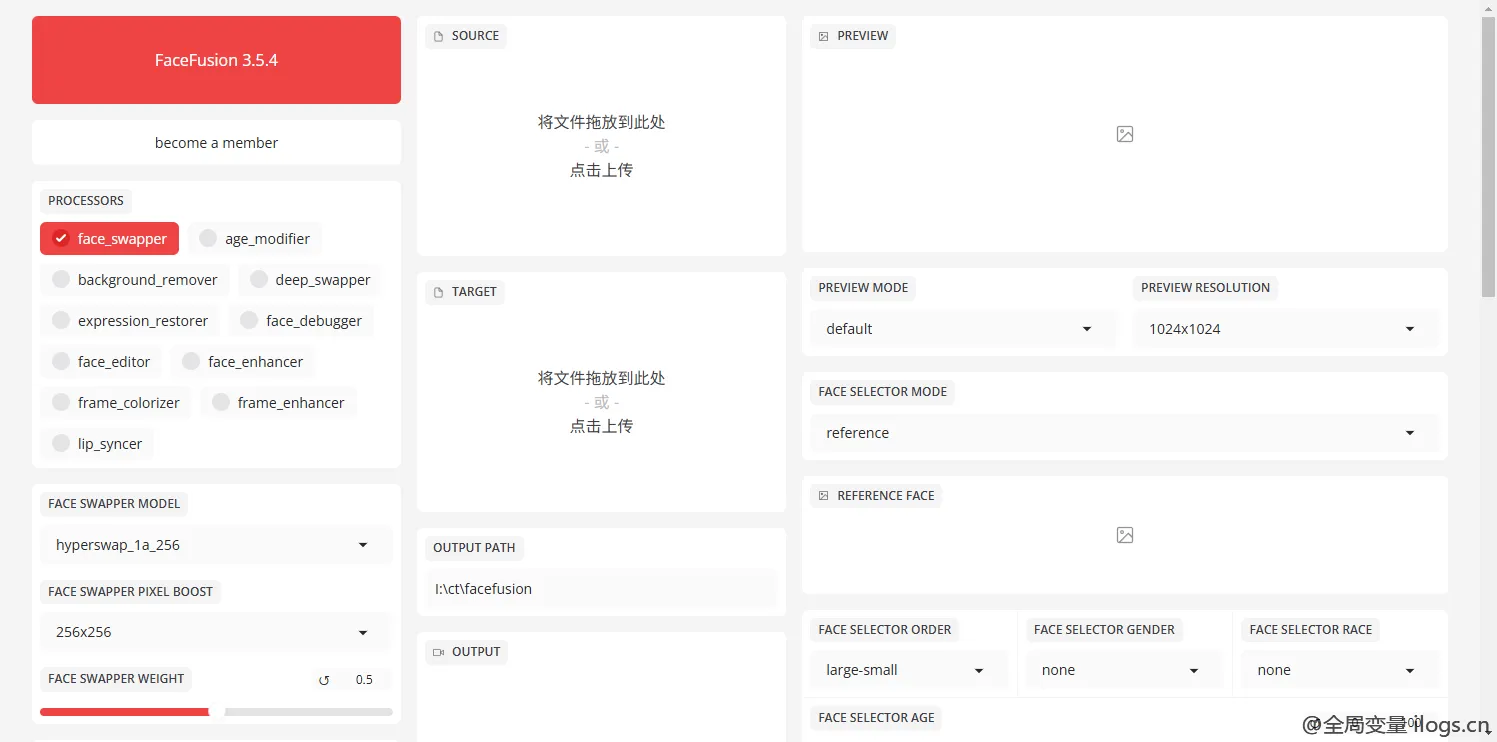Toggle the face_enhancer processor checkbox

point(191,362)
